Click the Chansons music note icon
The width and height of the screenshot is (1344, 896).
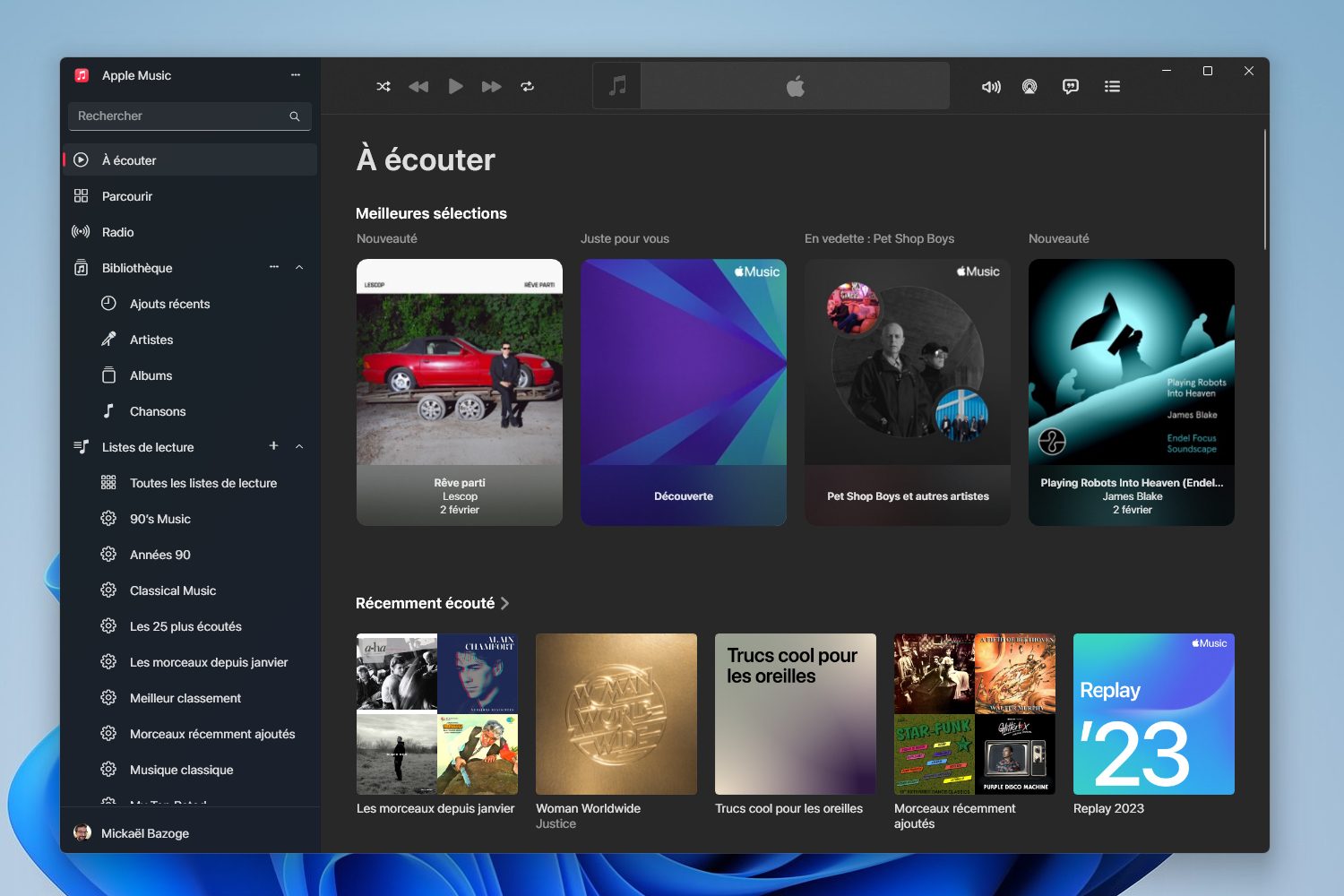point(108,410)
